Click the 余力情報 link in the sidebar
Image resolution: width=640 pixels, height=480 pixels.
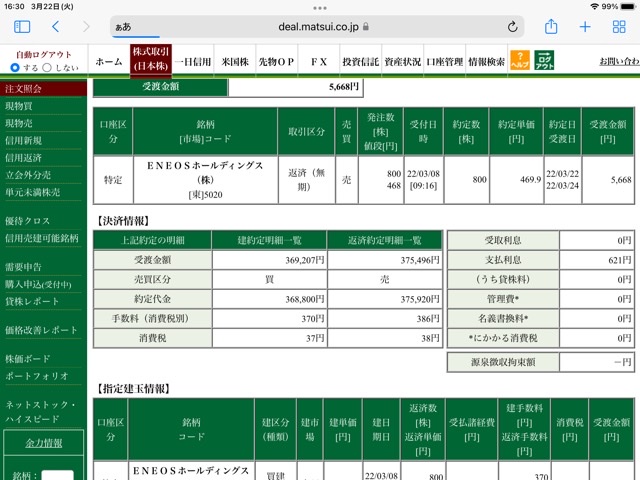pyautogui.click(x=44, y=443)
